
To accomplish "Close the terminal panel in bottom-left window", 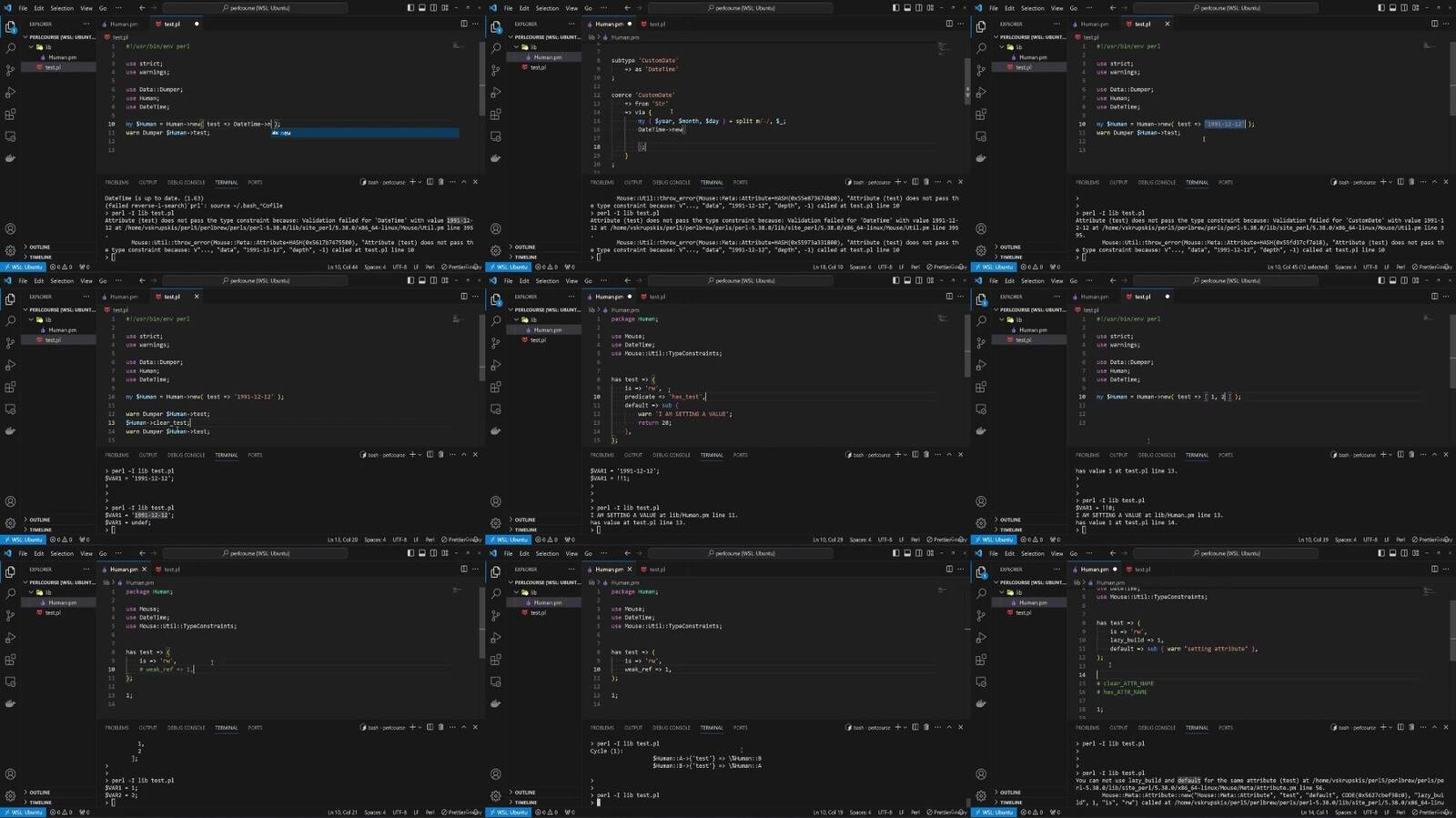I will (475, 727).
